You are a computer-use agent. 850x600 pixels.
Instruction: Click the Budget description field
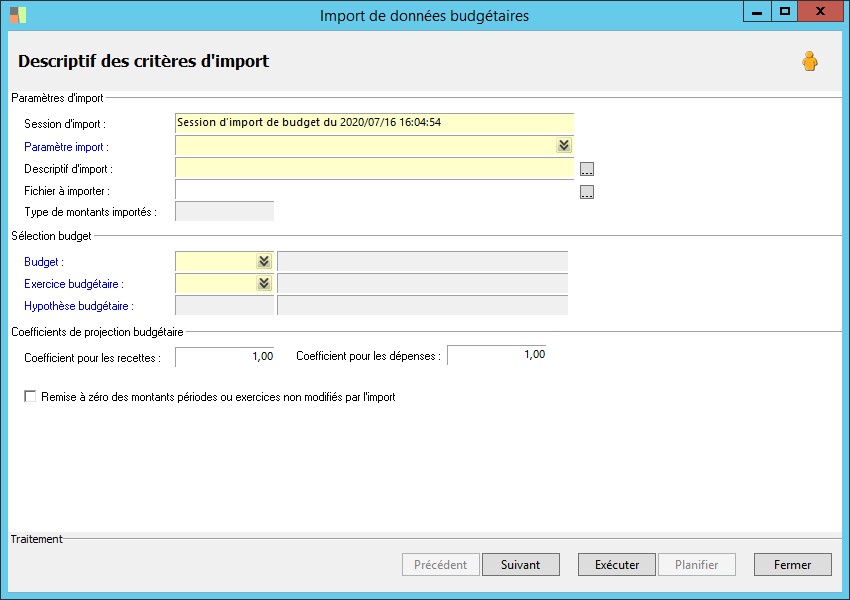tap(422, 261)
